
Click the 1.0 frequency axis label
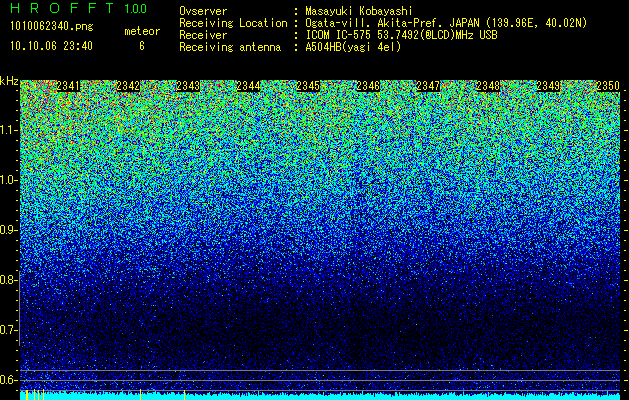[x=9, y=180]
